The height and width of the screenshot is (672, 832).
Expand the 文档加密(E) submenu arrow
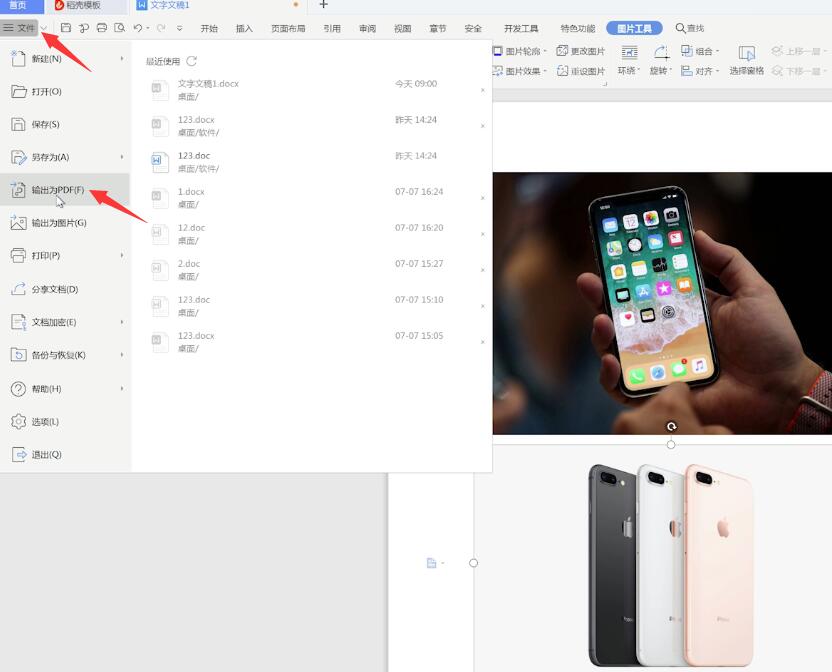(x=122, y=322)
